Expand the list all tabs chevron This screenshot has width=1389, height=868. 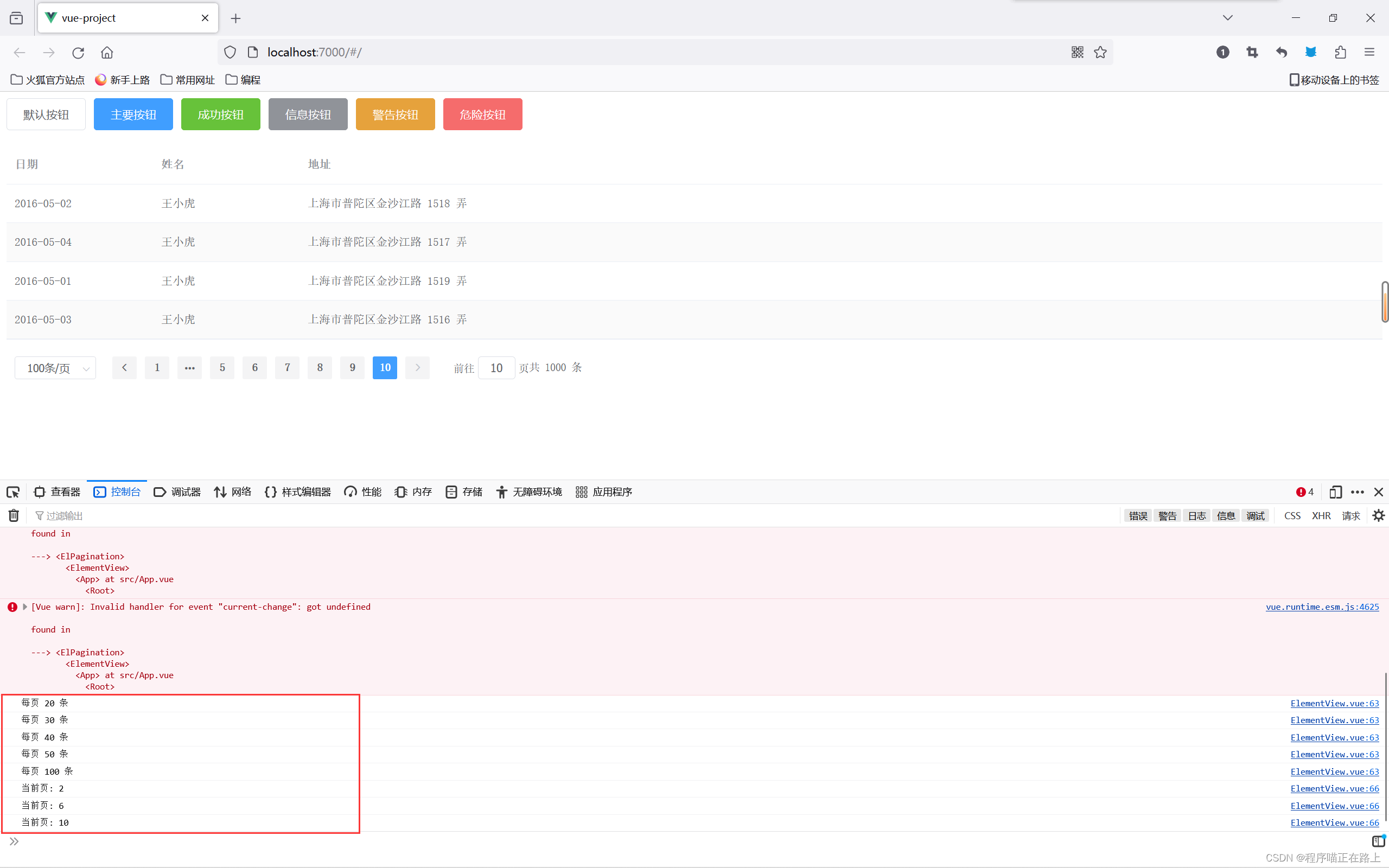pyautogui.click(x=1228, y=18)
